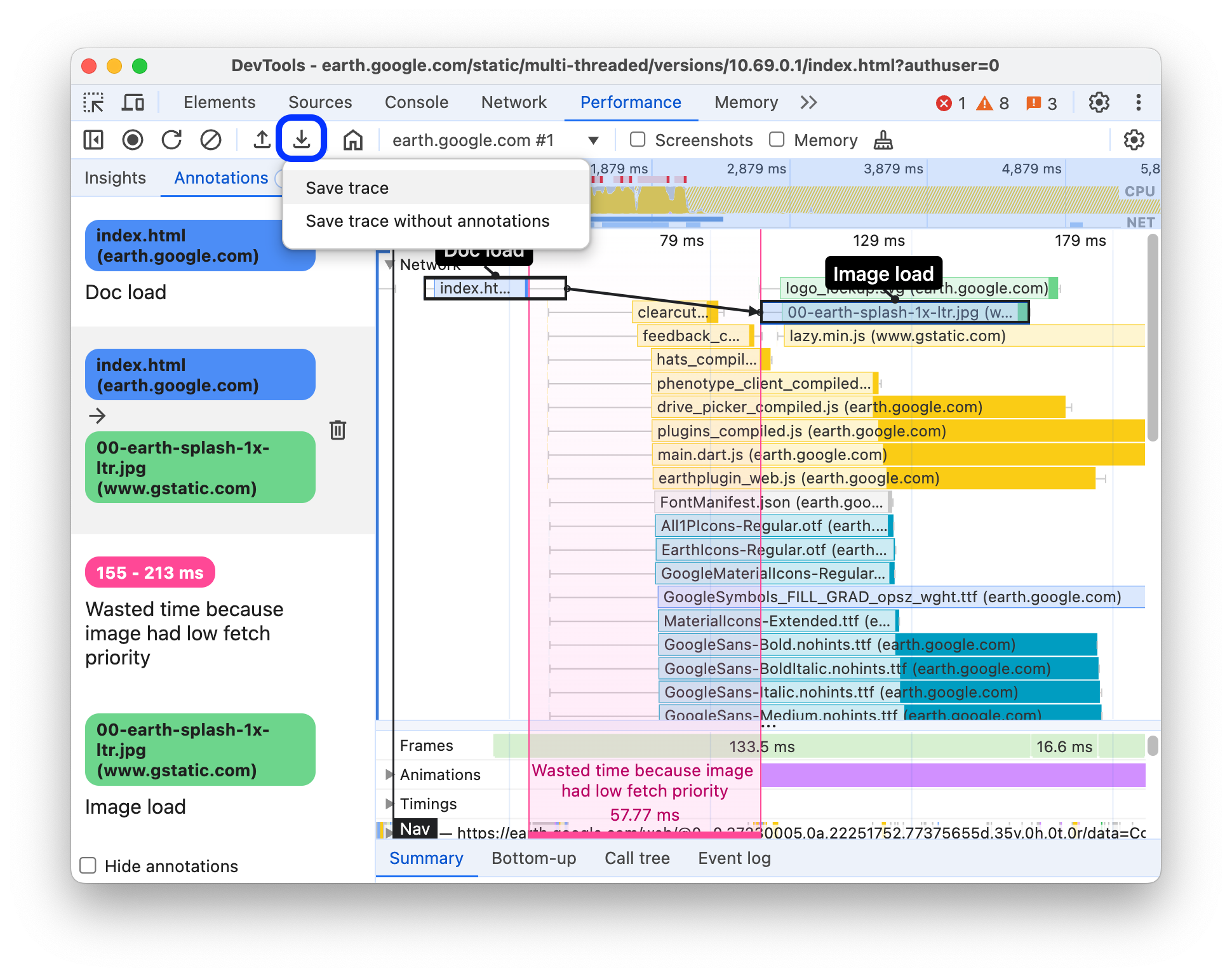Click the reload and profile icon
Image resolution: width=1232 pixels, height=977 pixels.
pos(171,140)
